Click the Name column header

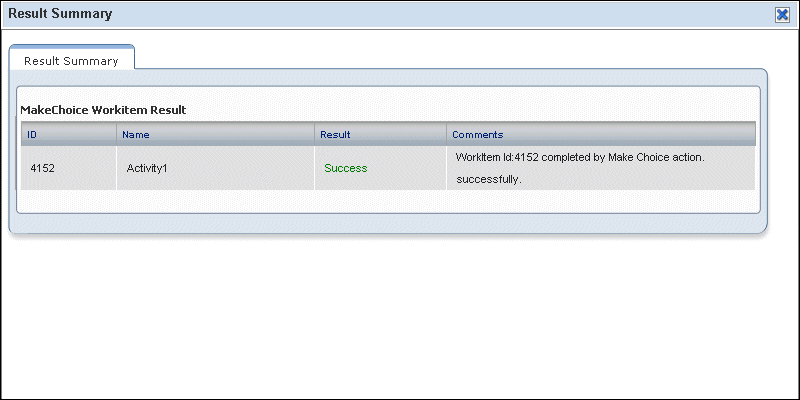(215, 135)
